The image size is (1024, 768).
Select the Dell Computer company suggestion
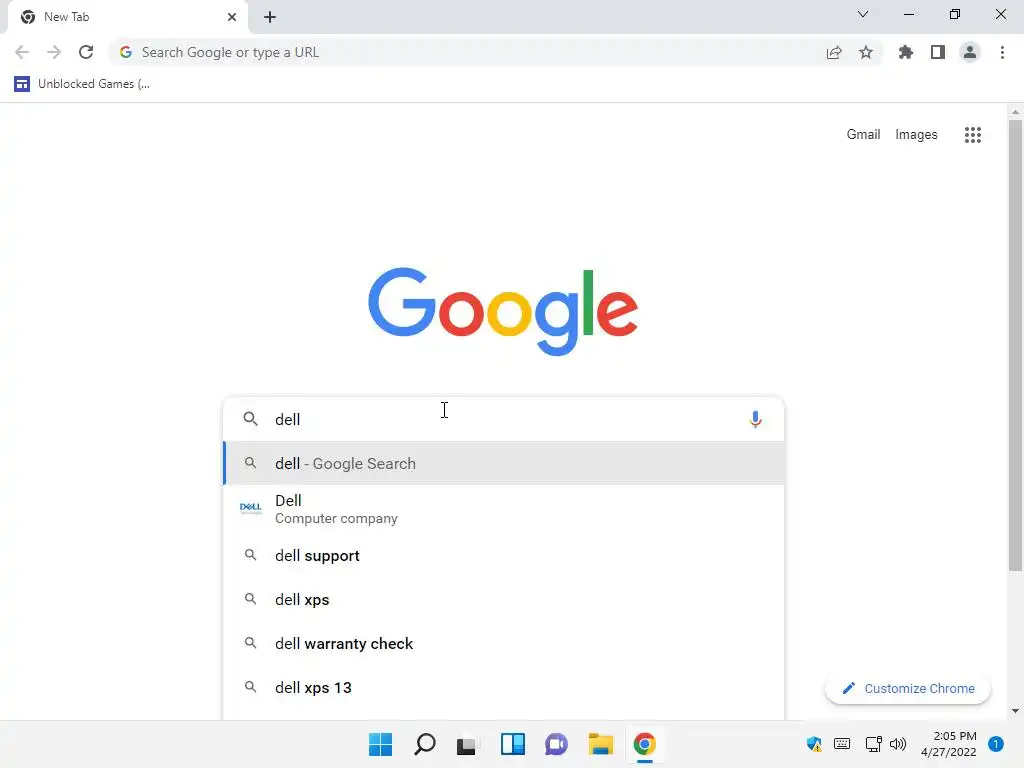coord(503,509)
